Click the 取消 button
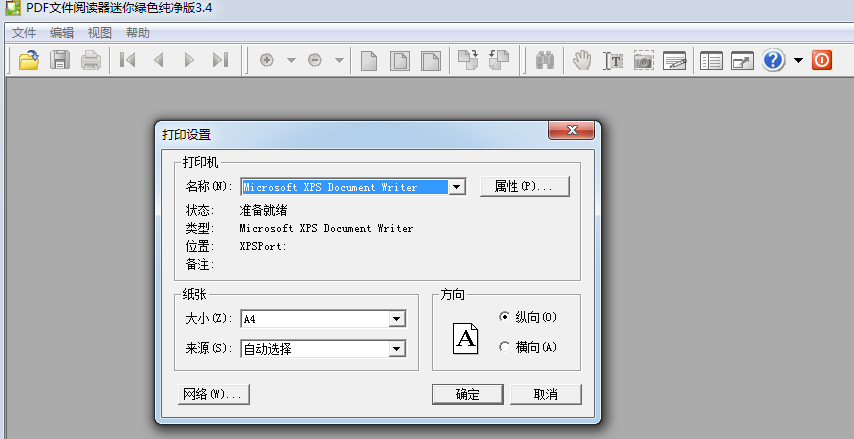 546,394
